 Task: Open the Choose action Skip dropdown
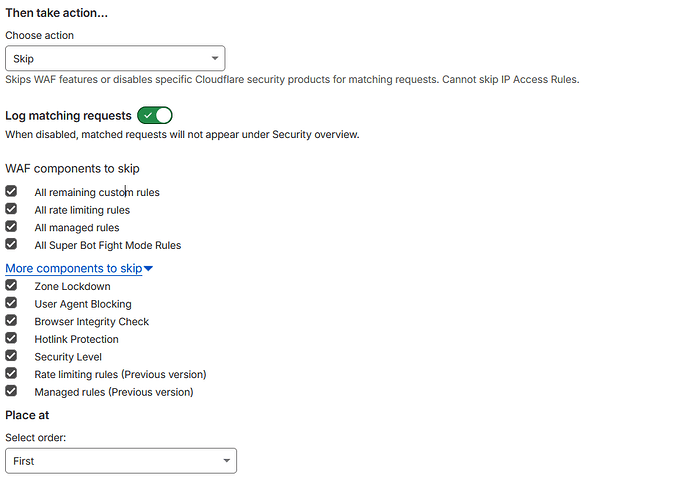click(x=115, y=58)
